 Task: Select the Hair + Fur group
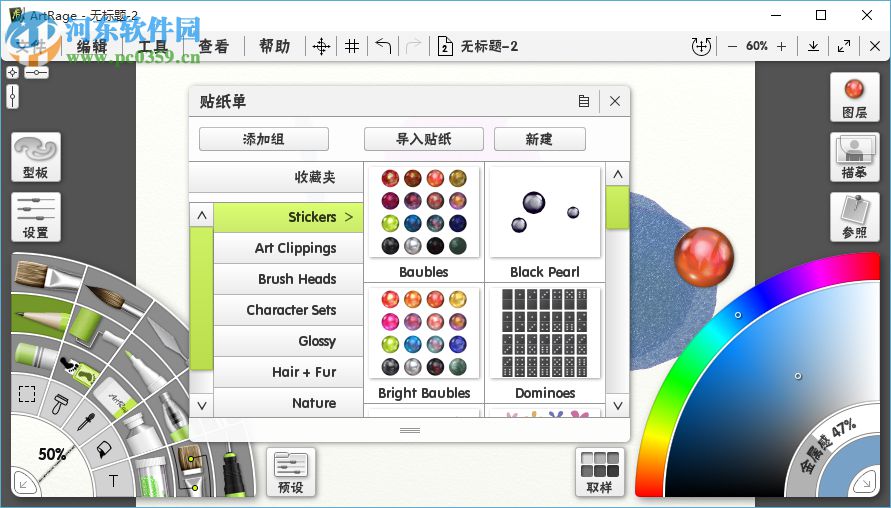(288, 372)
